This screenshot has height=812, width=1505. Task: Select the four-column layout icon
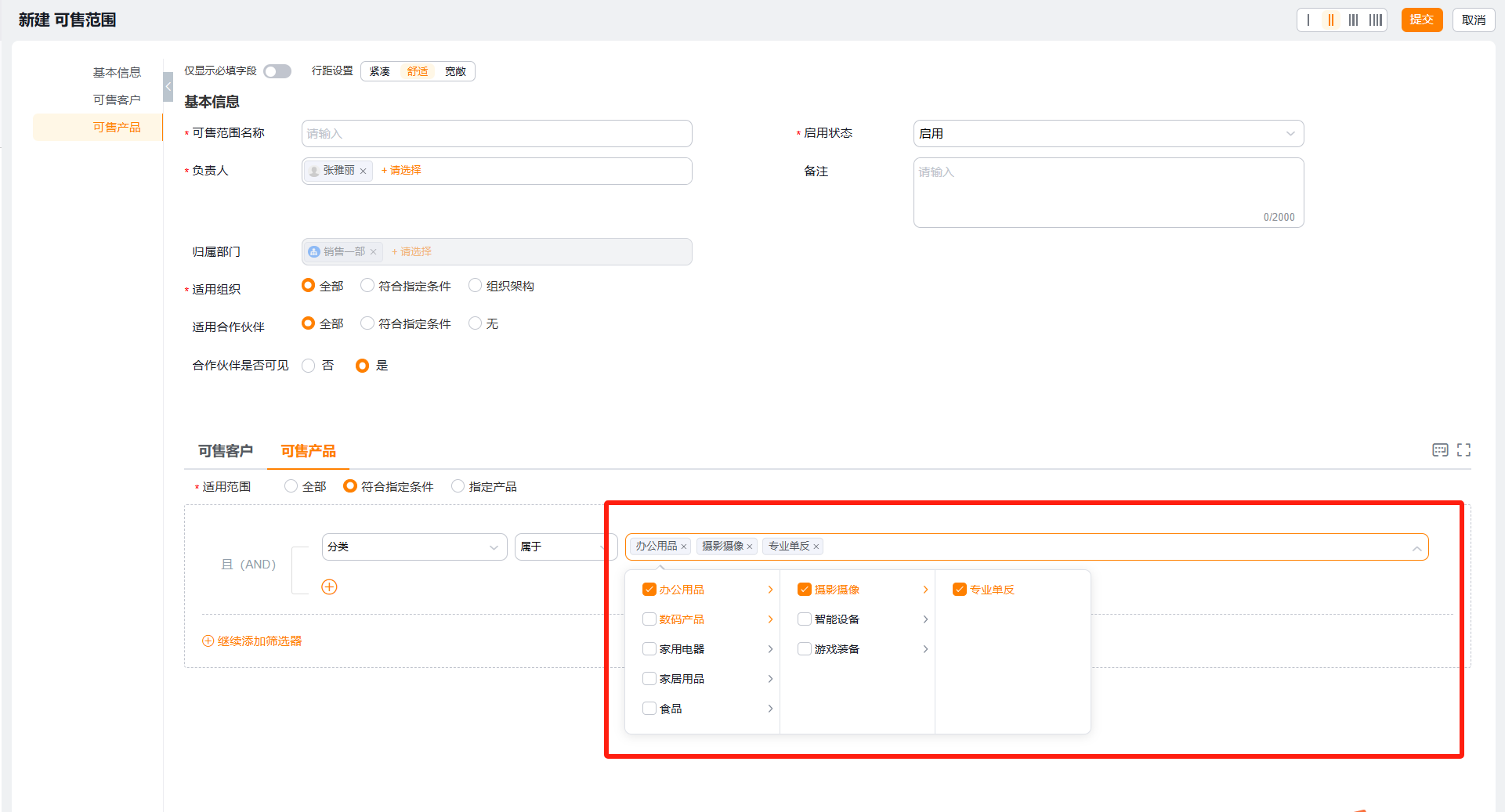[1375, 20]
